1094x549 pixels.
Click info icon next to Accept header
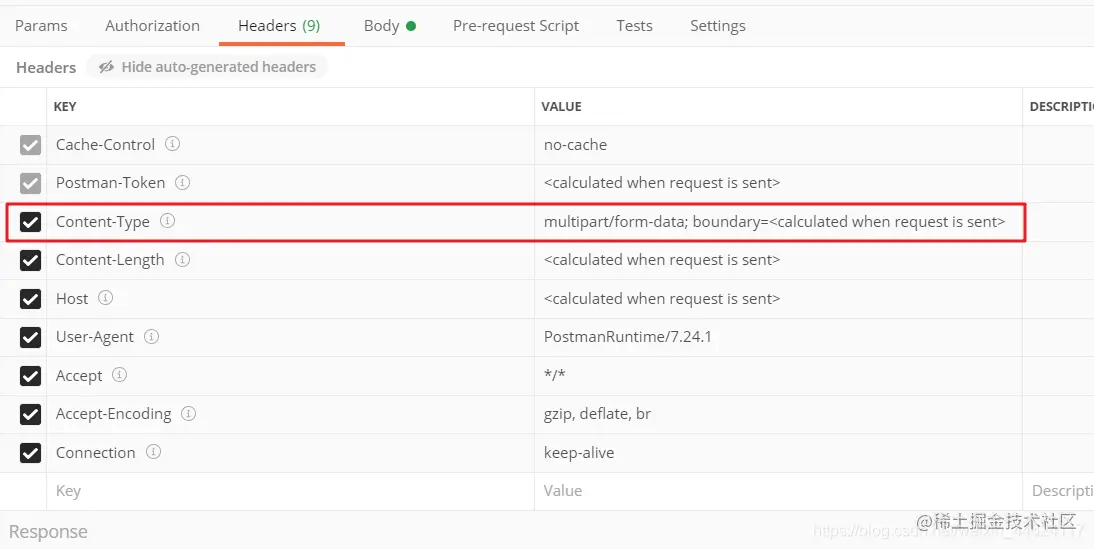(119, 375)
